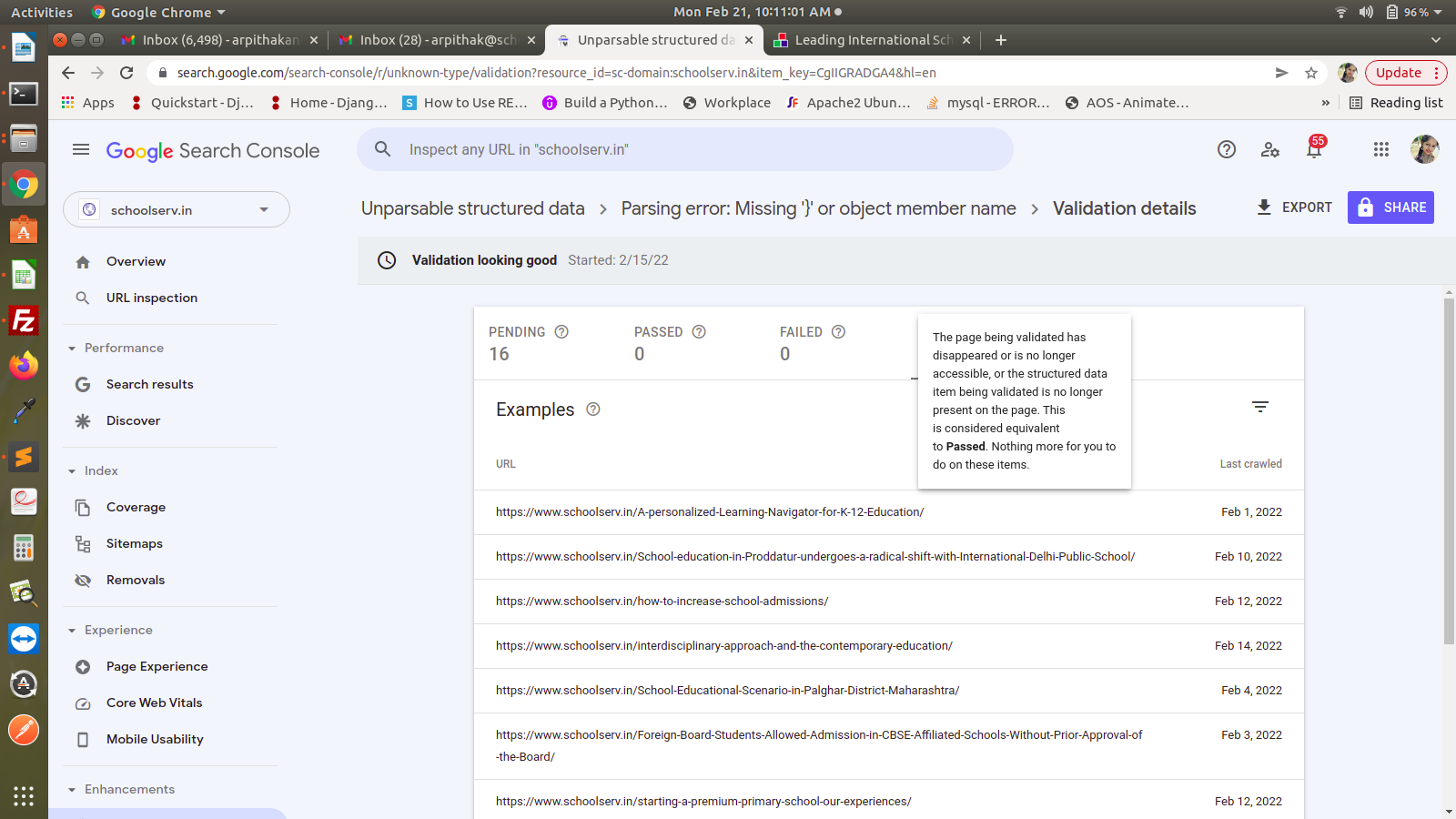
Task: Click the PASSED help icon
Action: (699, 332)
